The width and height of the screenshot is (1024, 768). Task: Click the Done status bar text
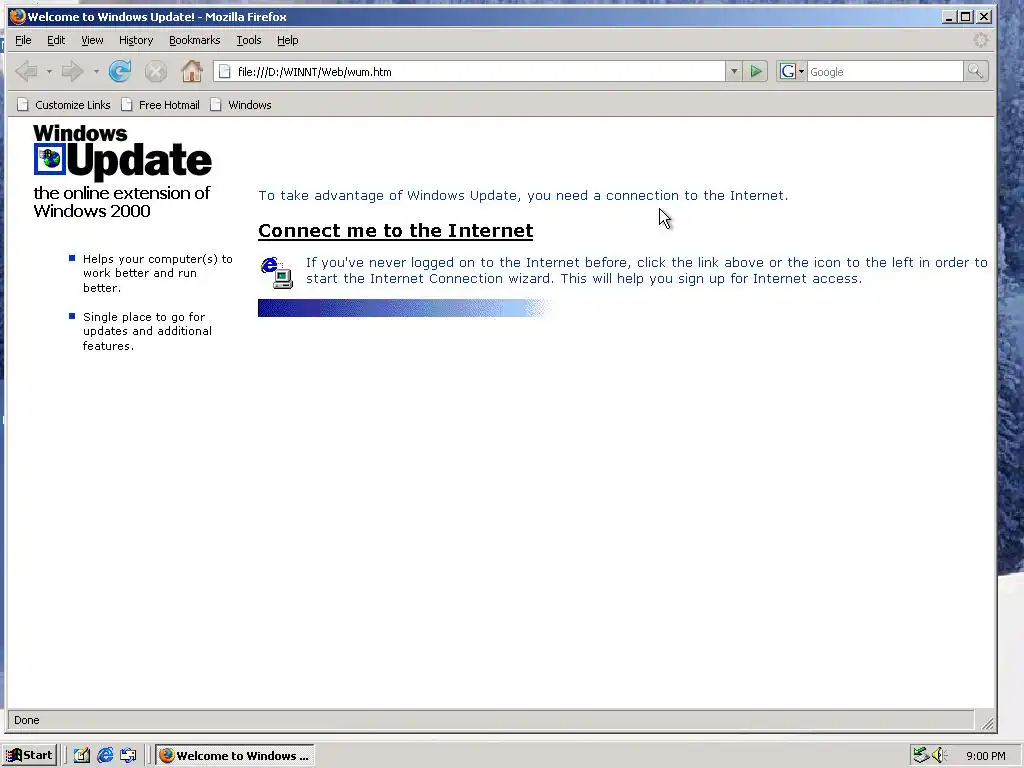click(27, 720)
